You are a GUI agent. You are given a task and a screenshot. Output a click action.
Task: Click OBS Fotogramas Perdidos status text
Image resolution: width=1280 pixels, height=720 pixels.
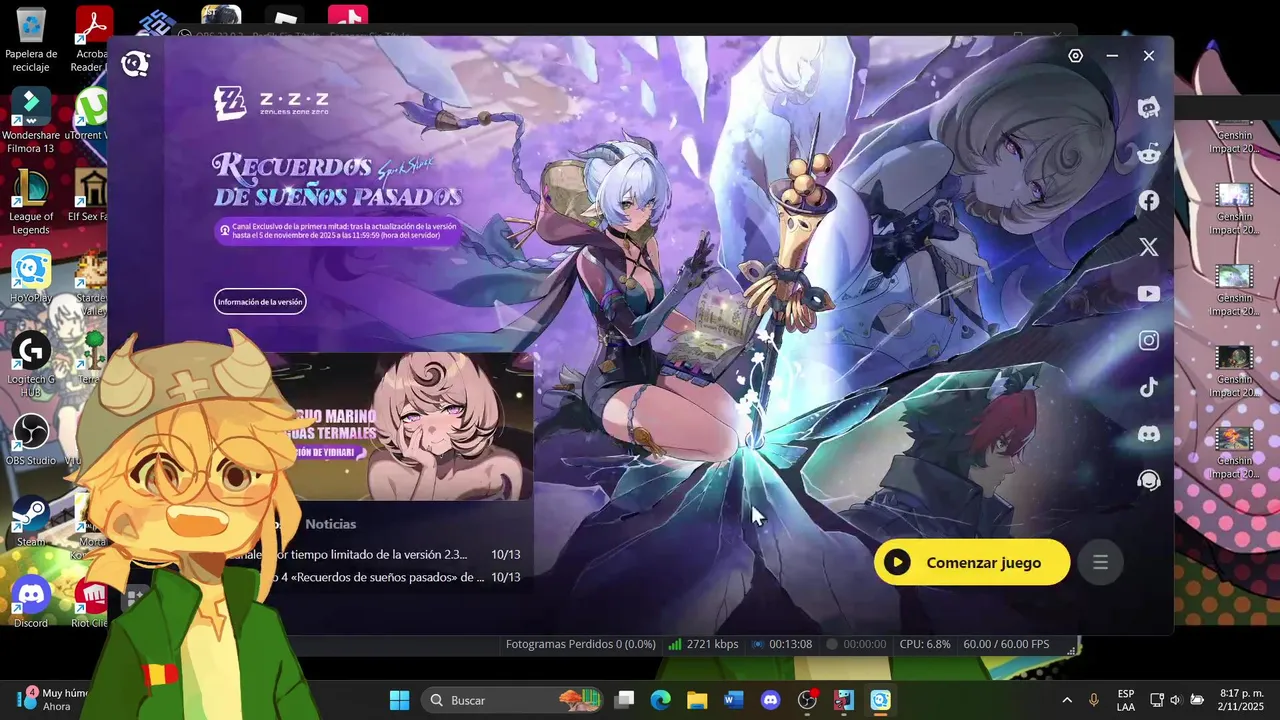pyautogui.click(x=581, y=644)
